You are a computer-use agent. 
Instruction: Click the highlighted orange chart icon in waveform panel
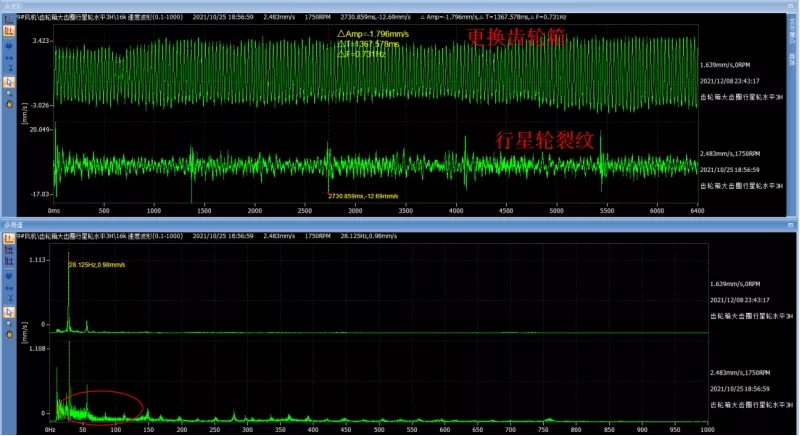pyautogui.click(x=9, y=30)
